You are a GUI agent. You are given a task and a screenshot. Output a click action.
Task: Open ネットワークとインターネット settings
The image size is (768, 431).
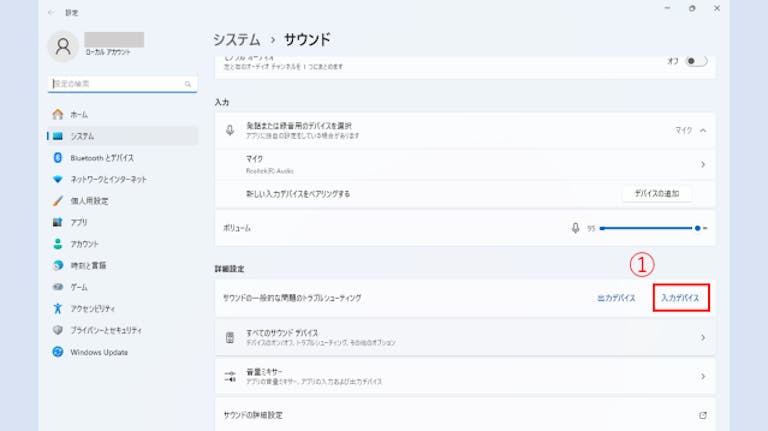tap(122, 179)
